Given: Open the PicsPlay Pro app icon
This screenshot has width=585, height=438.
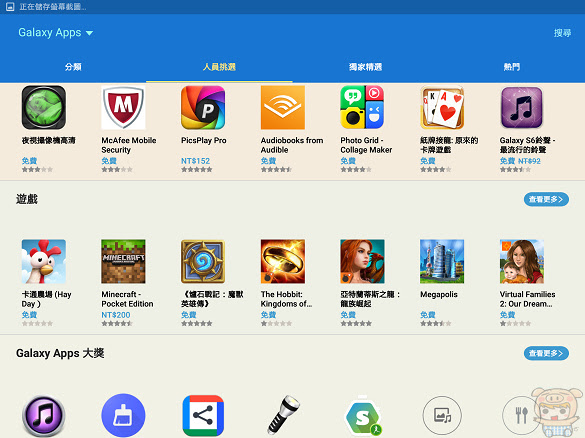Looking at the screenshot, I should point(203,107).
